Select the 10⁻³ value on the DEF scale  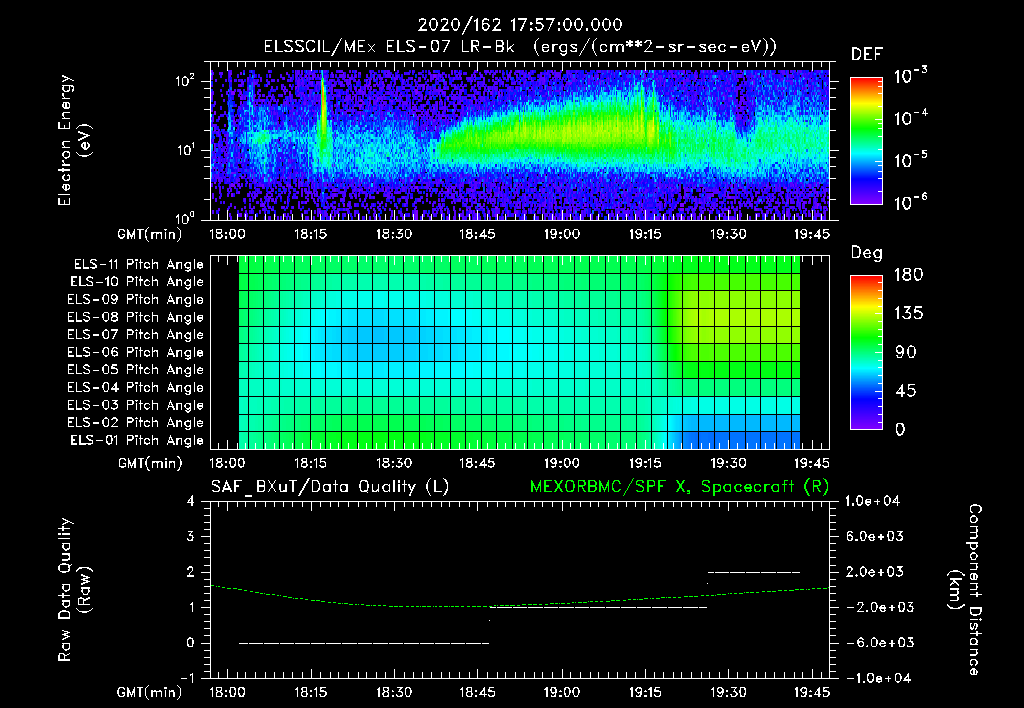910,76
